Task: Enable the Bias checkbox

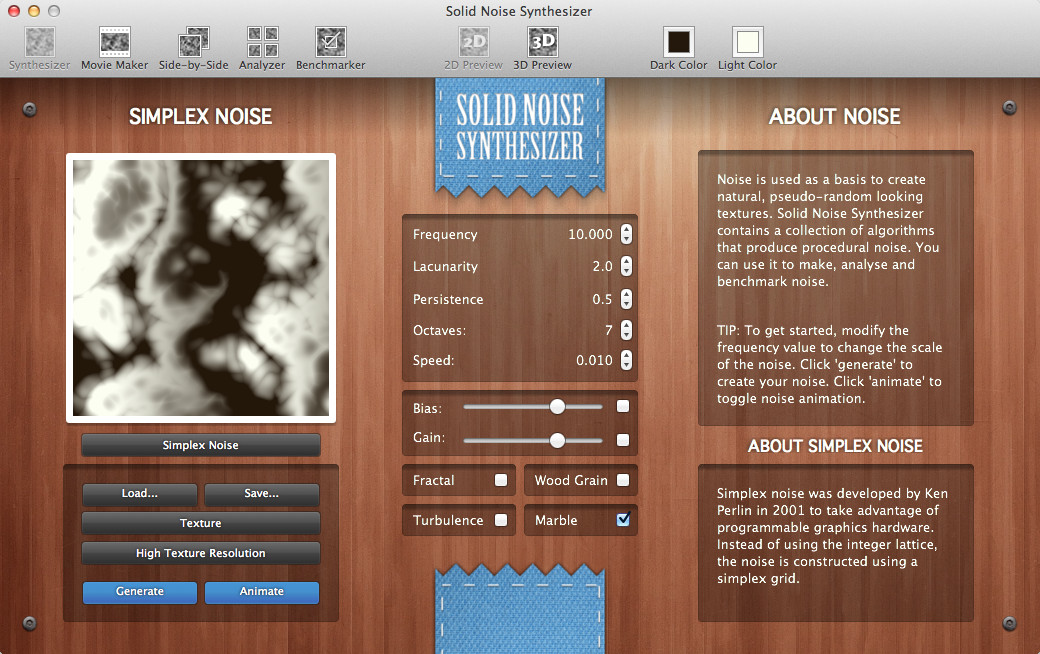Action: [623, 406]
